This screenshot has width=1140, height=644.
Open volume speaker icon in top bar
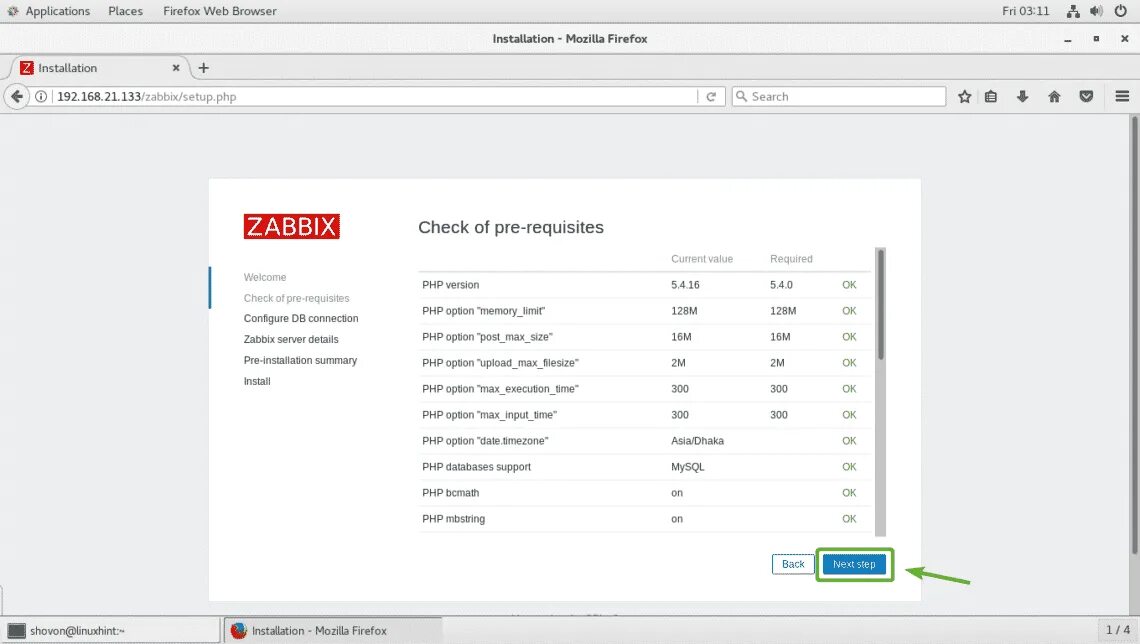point(1096,11)
